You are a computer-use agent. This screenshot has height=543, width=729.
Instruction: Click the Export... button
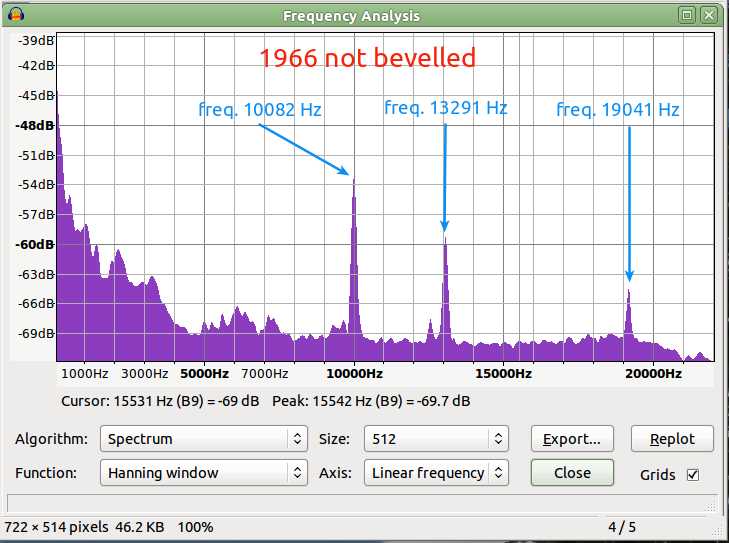pyautogui.click(x=572, y=438)
